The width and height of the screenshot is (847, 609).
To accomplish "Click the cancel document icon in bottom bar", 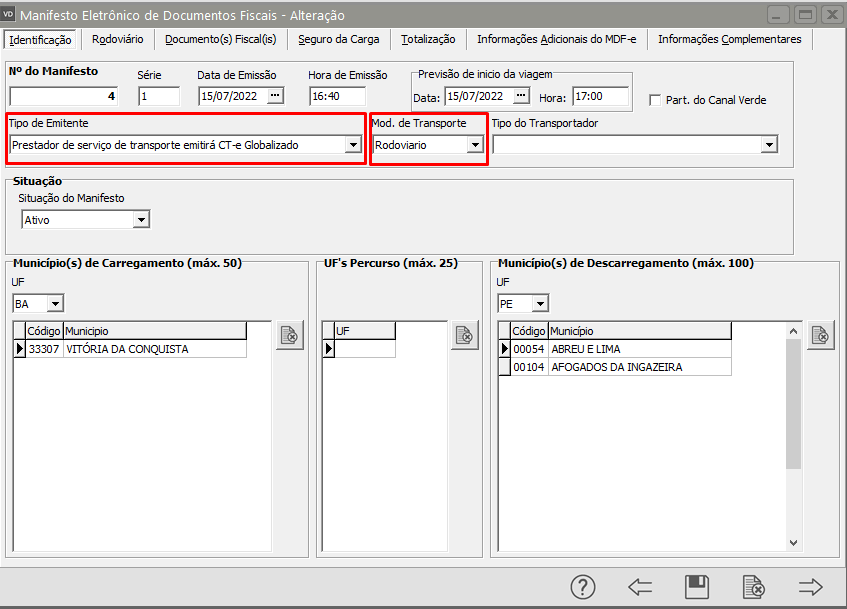I will [754, 587].
